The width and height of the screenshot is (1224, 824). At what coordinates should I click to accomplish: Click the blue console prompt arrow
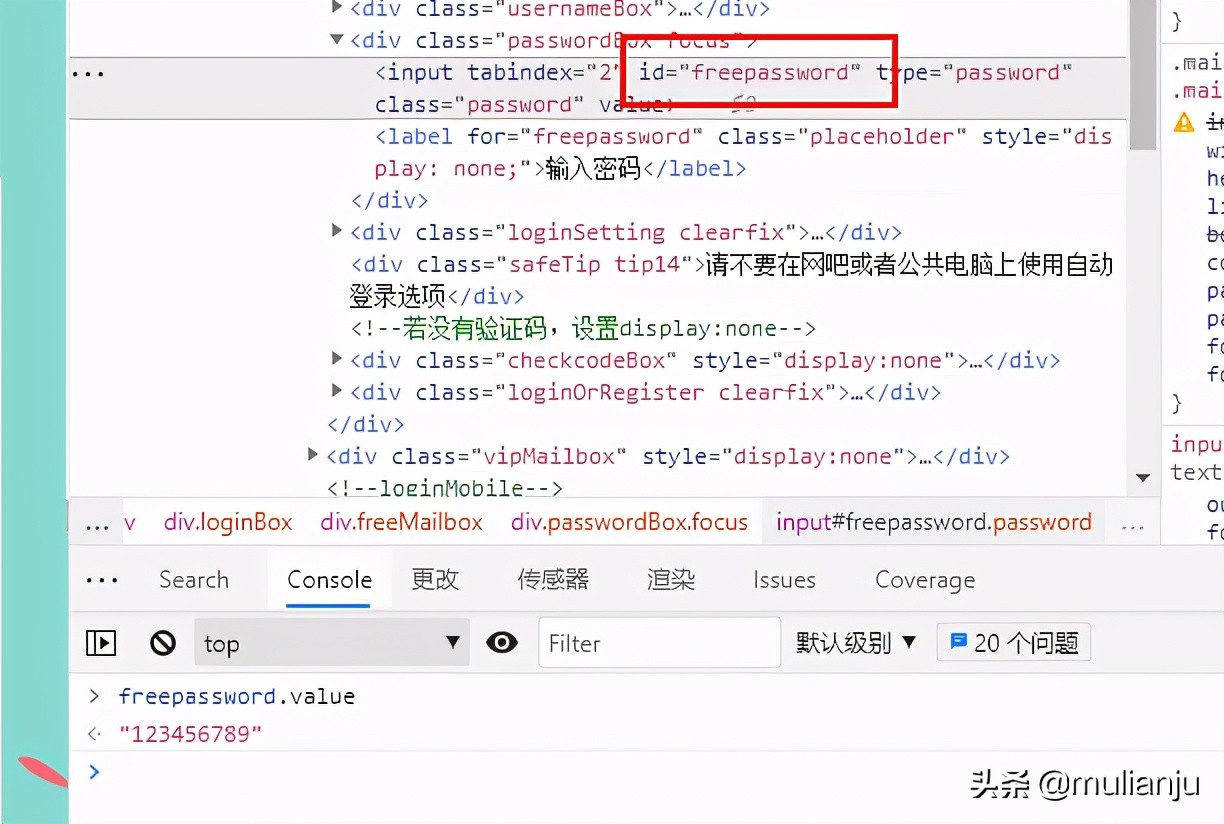pyautogui.click(x=94, y=771)
